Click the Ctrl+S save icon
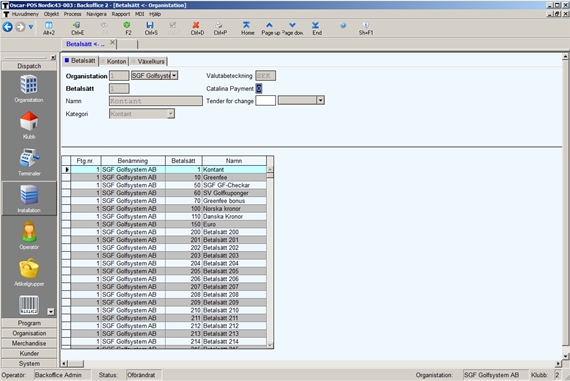The image size is (570, 381). [150, 25]
